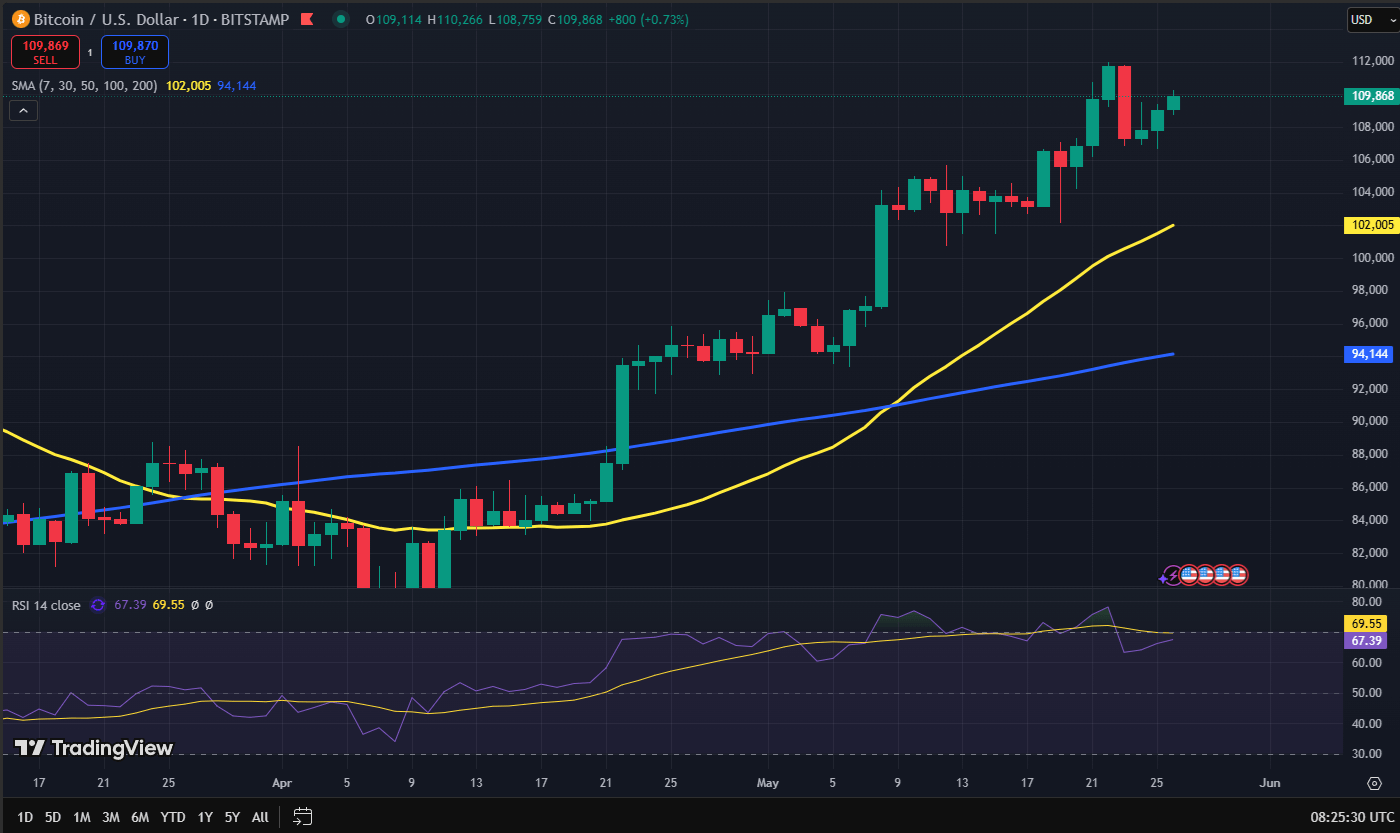Click the 30.00 RSI scale label
The image size is (1400, 833).
[x=1367, y=754]
